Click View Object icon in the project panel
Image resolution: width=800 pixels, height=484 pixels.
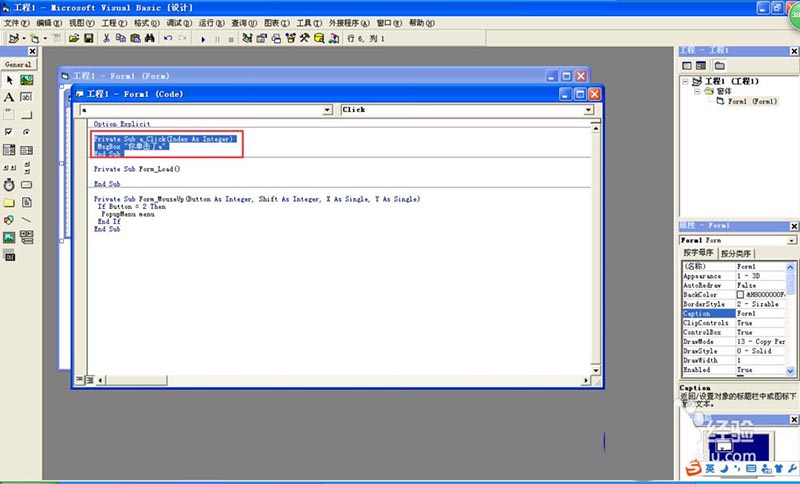[701, 65]
